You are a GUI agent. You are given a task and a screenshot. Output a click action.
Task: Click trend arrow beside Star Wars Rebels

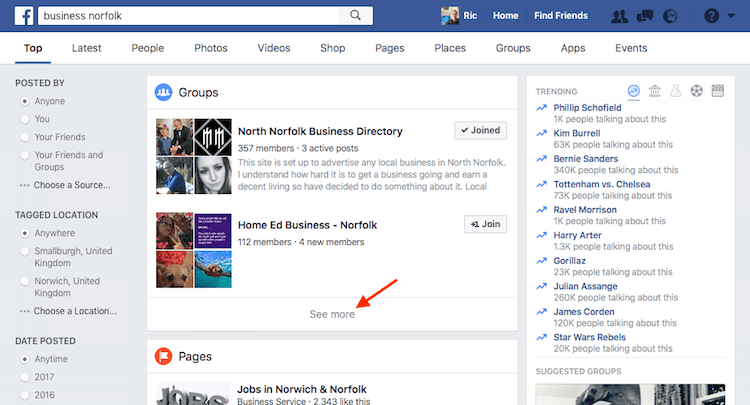541,338
